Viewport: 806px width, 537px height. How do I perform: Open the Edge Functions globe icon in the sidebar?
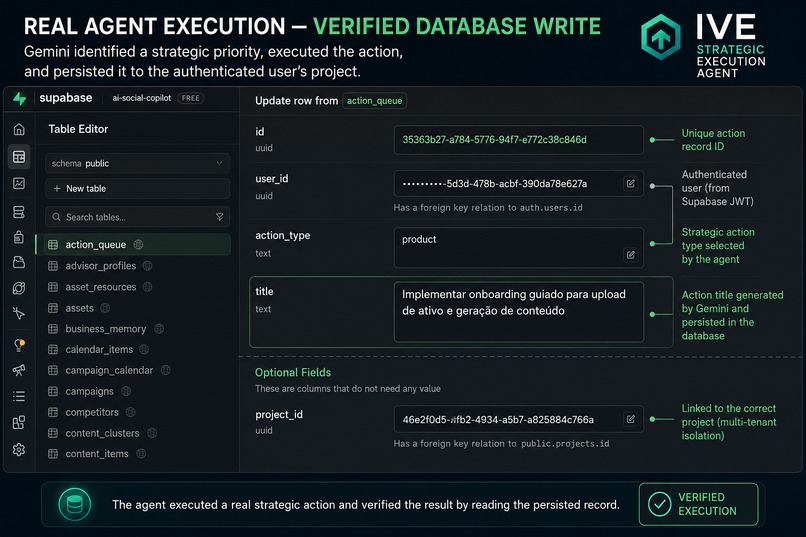coord(19,288)
